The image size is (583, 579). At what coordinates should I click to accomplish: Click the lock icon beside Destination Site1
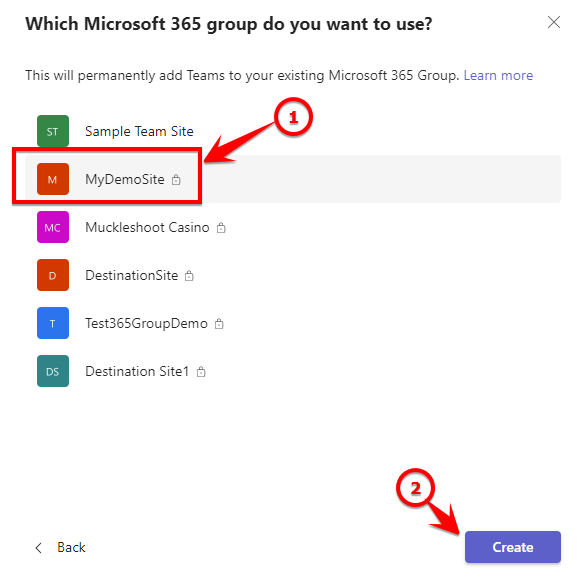point(201,371)
